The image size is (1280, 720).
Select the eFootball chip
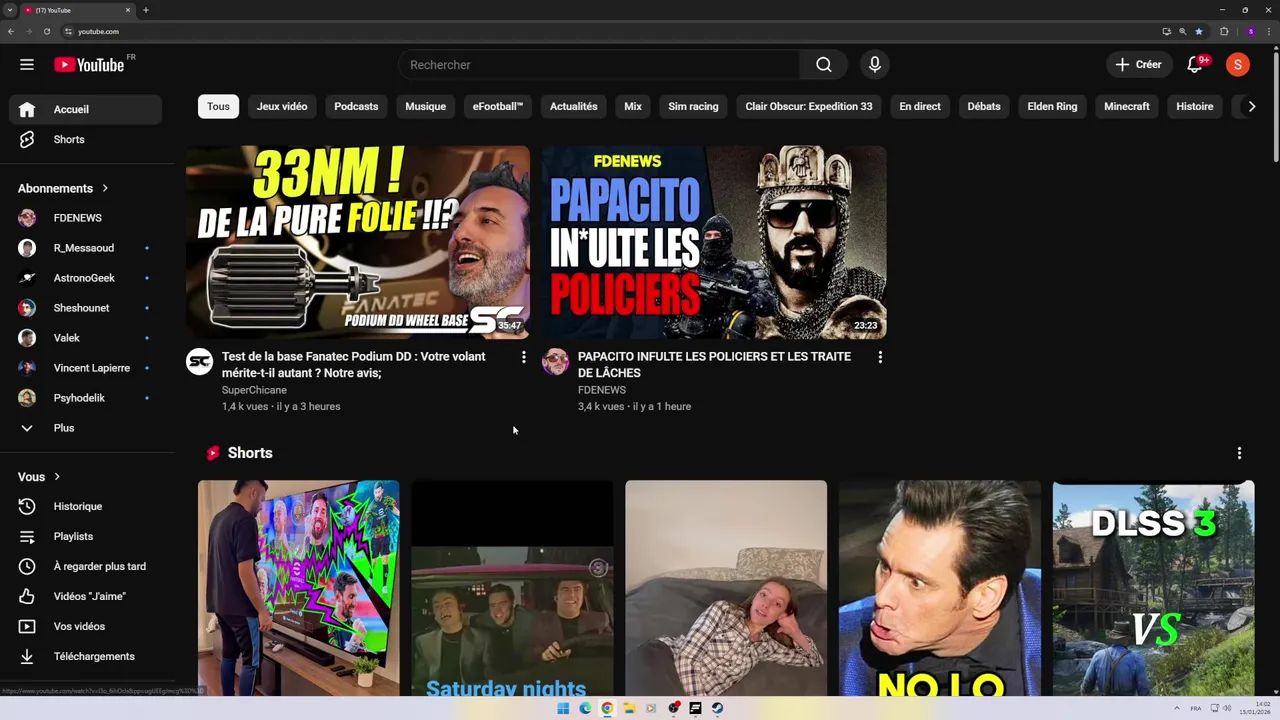498,106
